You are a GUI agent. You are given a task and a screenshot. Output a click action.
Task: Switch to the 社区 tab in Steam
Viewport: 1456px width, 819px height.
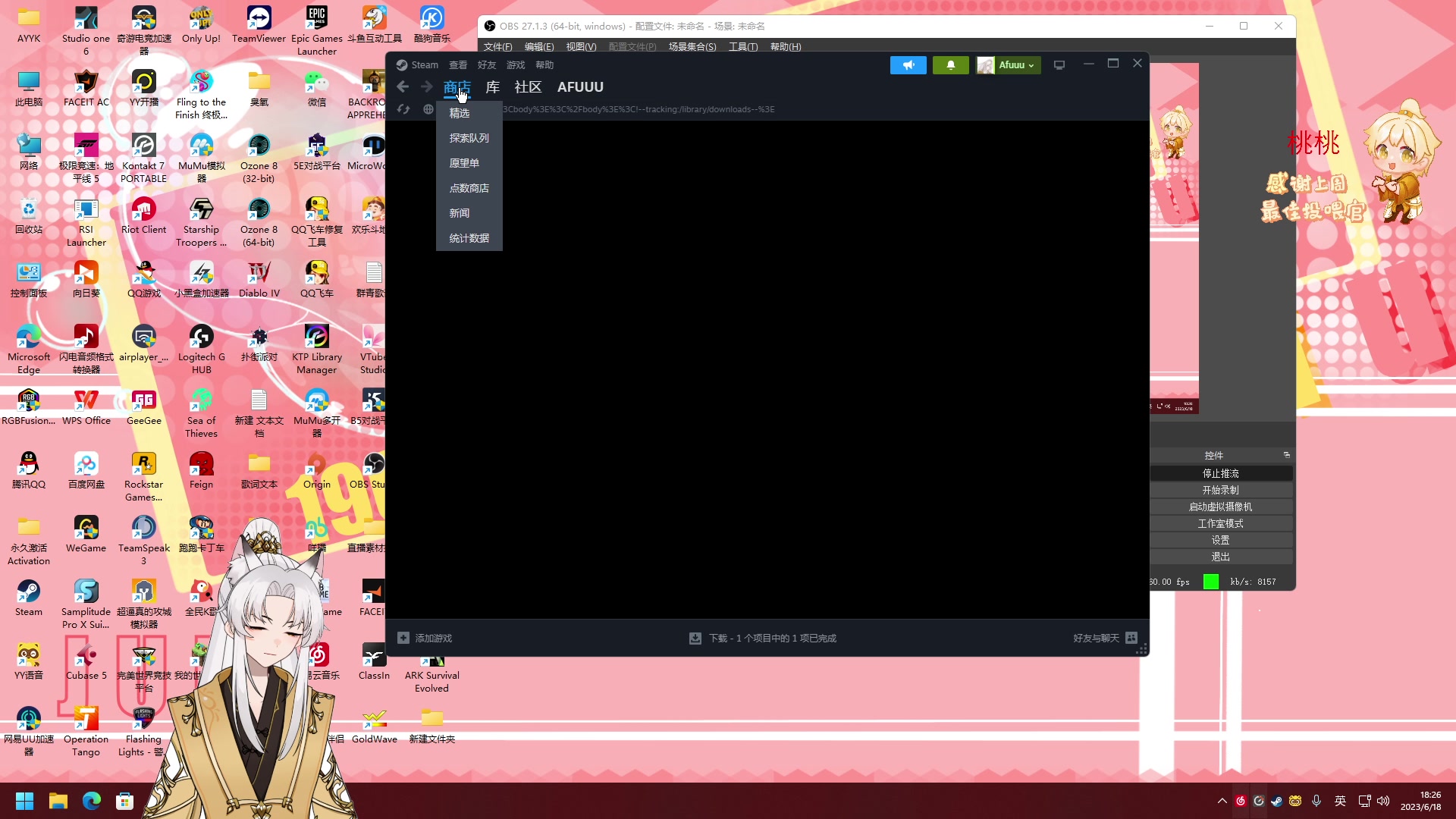pos(529,87)
